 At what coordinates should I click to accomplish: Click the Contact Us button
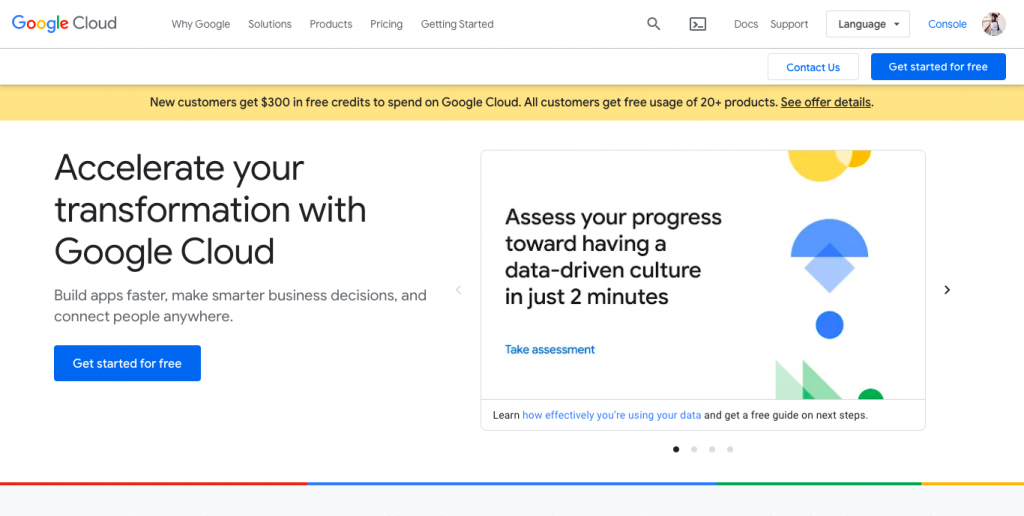[x=813, y=67]
